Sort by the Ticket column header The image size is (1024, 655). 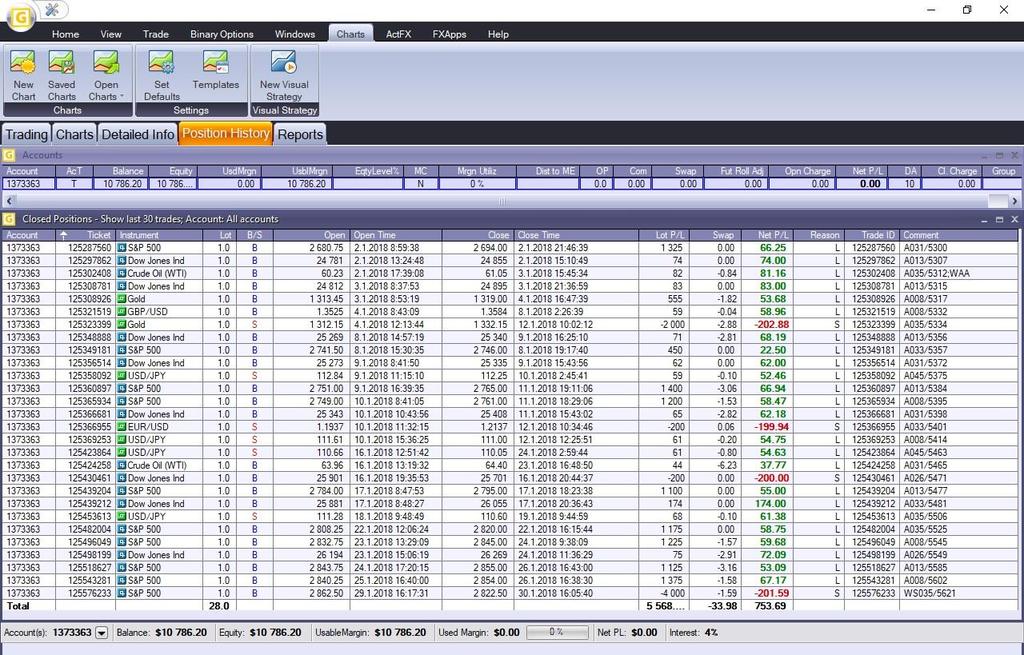pyautogui.click(x=86, y=235)
